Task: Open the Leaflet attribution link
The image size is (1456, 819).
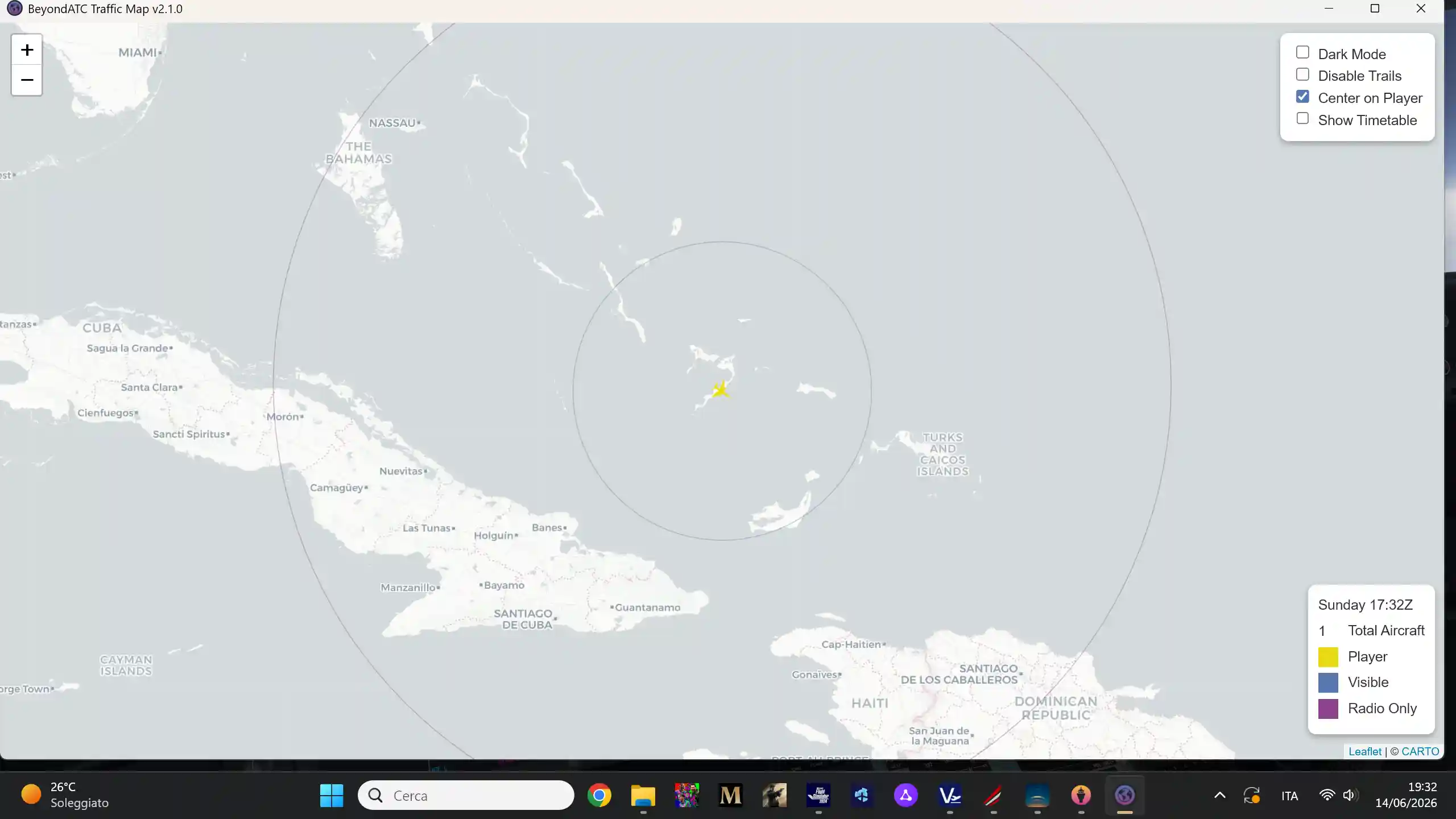Action: pyautogui.click(x=1364, y=751)
